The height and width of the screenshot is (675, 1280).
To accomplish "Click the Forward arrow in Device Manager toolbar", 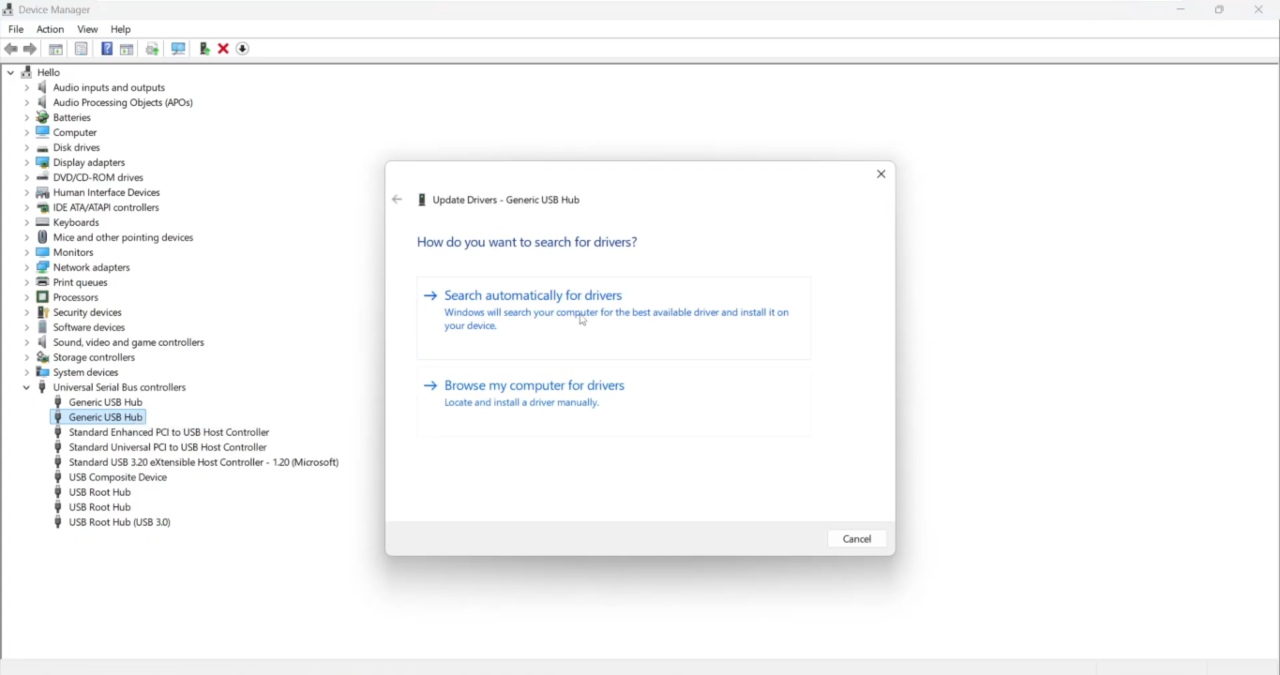I will [30, 49].
